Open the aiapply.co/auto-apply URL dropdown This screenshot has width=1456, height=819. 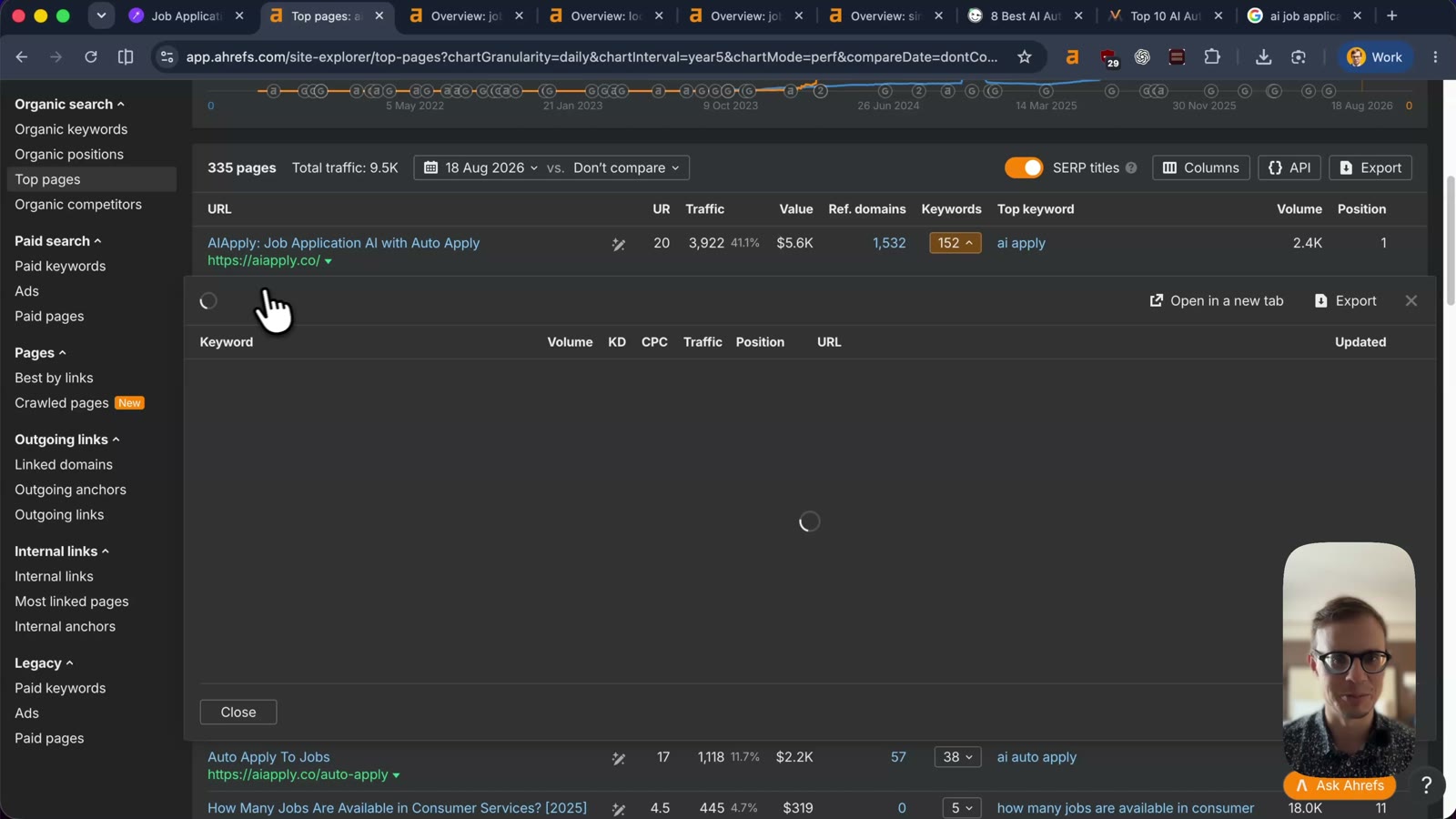coord(396,776)
